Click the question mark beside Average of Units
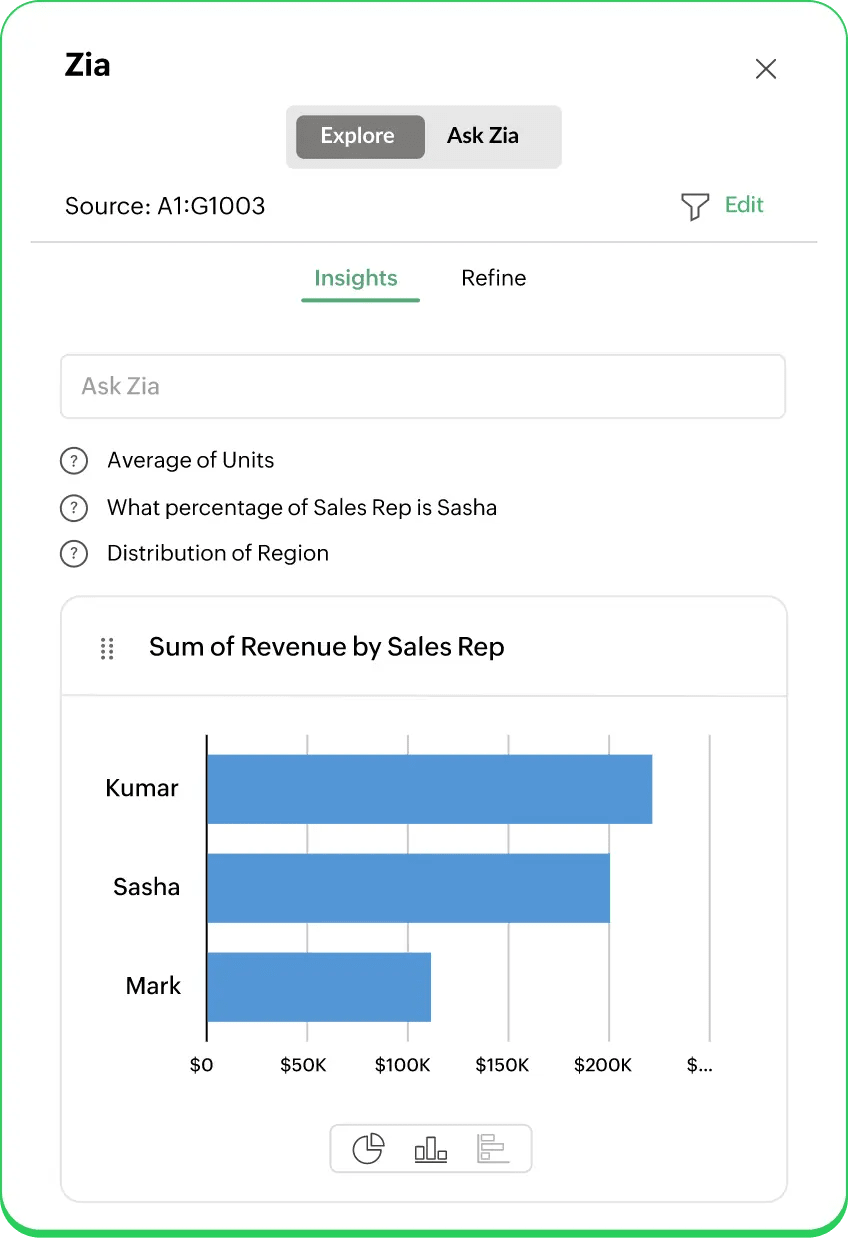Screen dimensions: 848x1238 click(x=74, y=461)
